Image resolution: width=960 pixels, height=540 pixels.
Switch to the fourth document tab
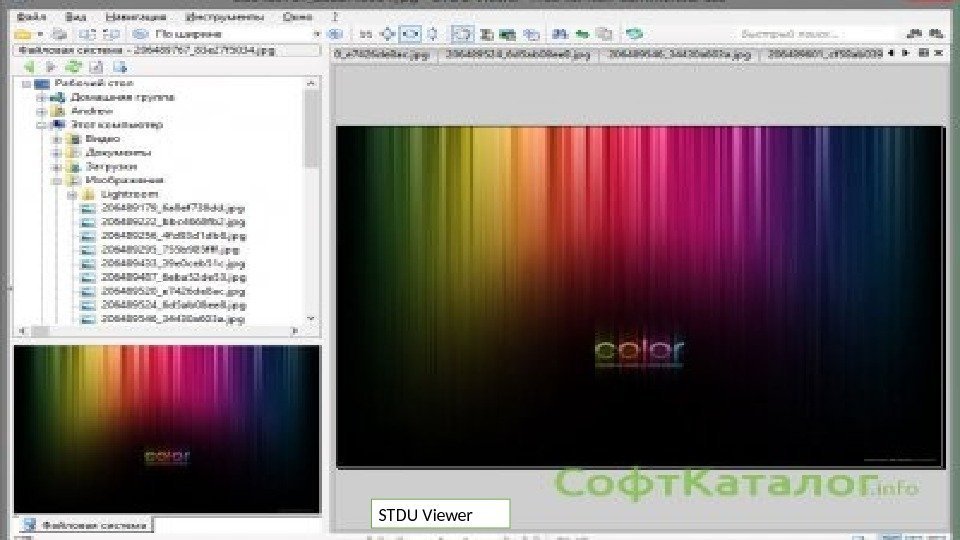click(825, 54)
